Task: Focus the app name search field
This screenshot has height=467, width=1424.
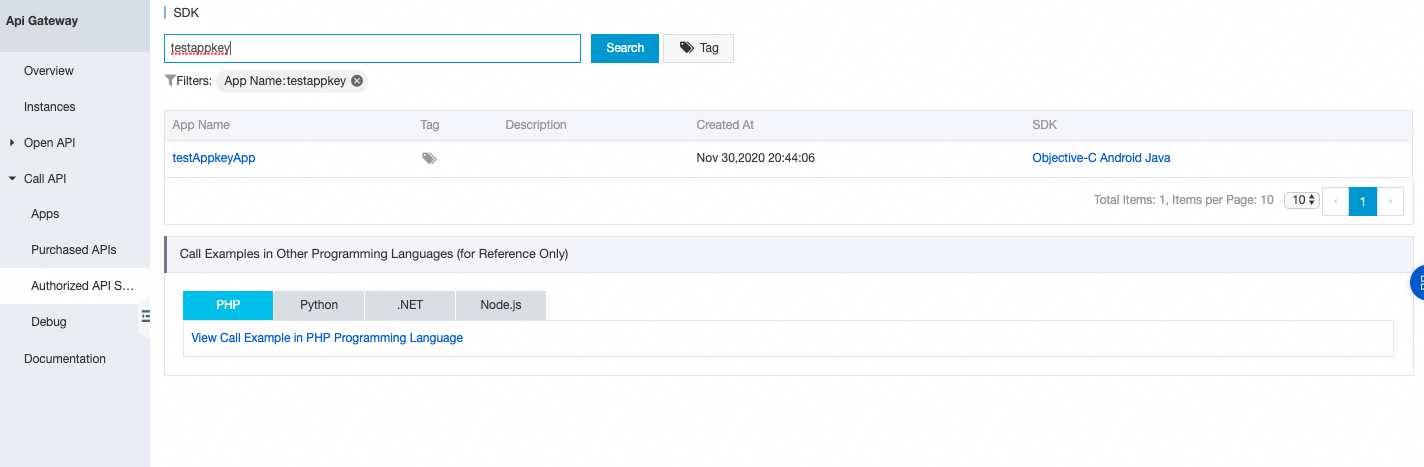Action: [x=372, y=48]
